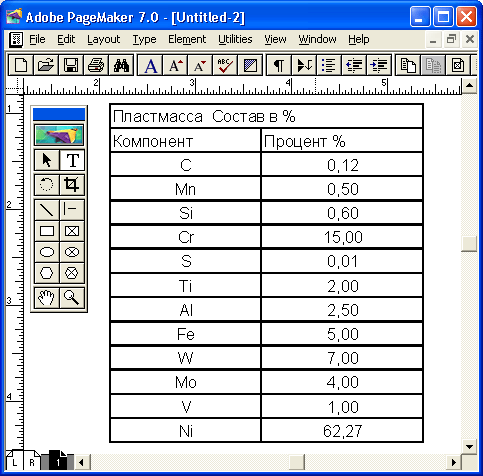Open Find with the binoculars icon
This screenshot has height=476, width=483.
click(121, 65)
